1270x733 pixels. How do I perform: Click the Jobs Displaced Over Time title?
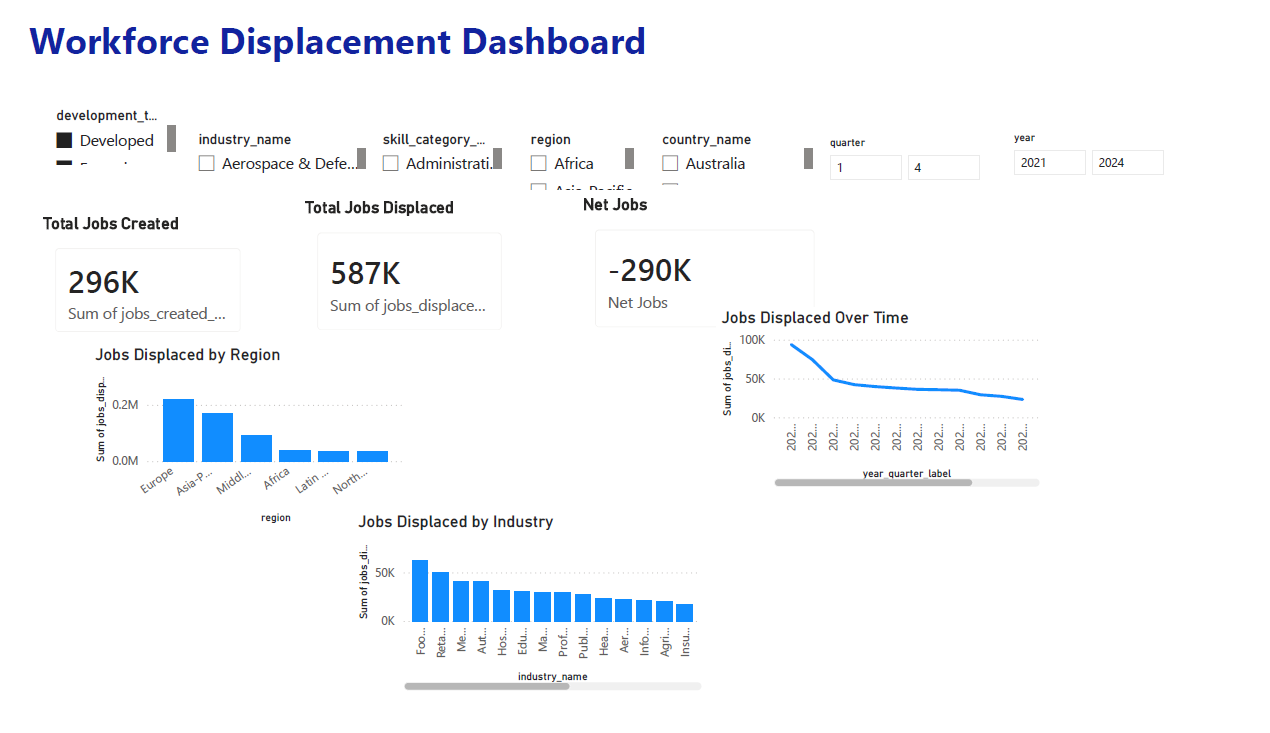[x=815, y=318]
